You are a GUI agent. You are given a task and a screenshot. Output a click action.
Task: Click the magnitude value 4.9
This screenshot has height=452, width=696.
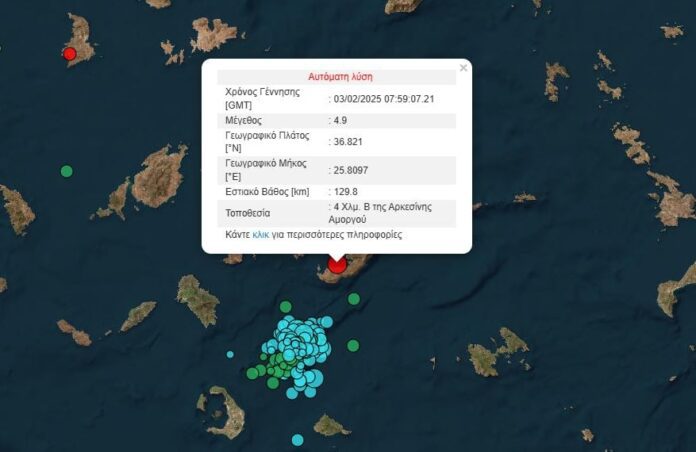tap(341, 119)
